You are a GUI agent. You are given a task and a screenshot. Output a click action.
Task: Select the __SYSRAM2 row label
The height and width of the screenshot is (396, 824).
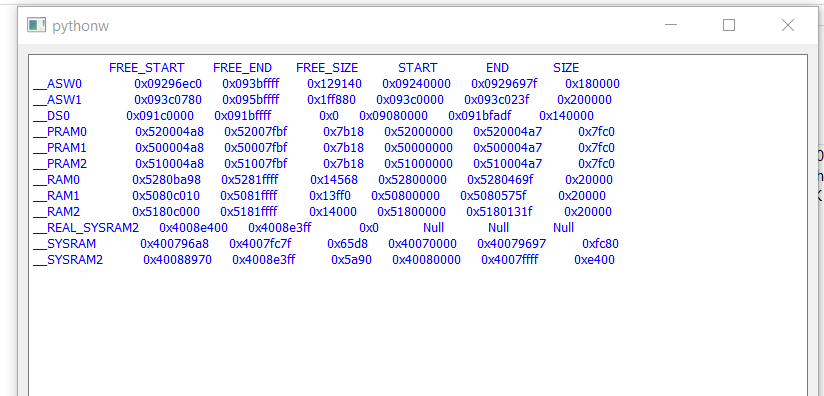click(68, 260)
